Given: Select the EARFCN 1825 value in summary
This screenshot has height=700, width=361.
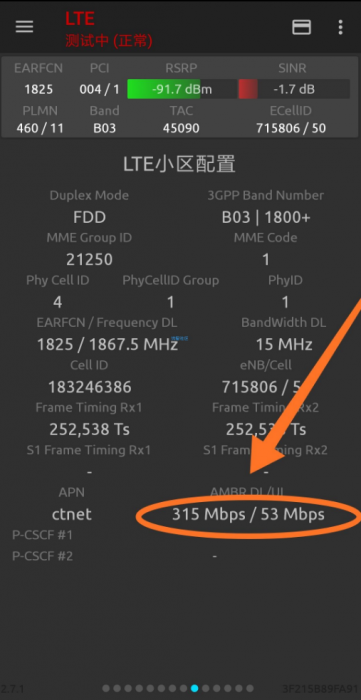Looking at the screenshot, I should (x=38, y=89).
